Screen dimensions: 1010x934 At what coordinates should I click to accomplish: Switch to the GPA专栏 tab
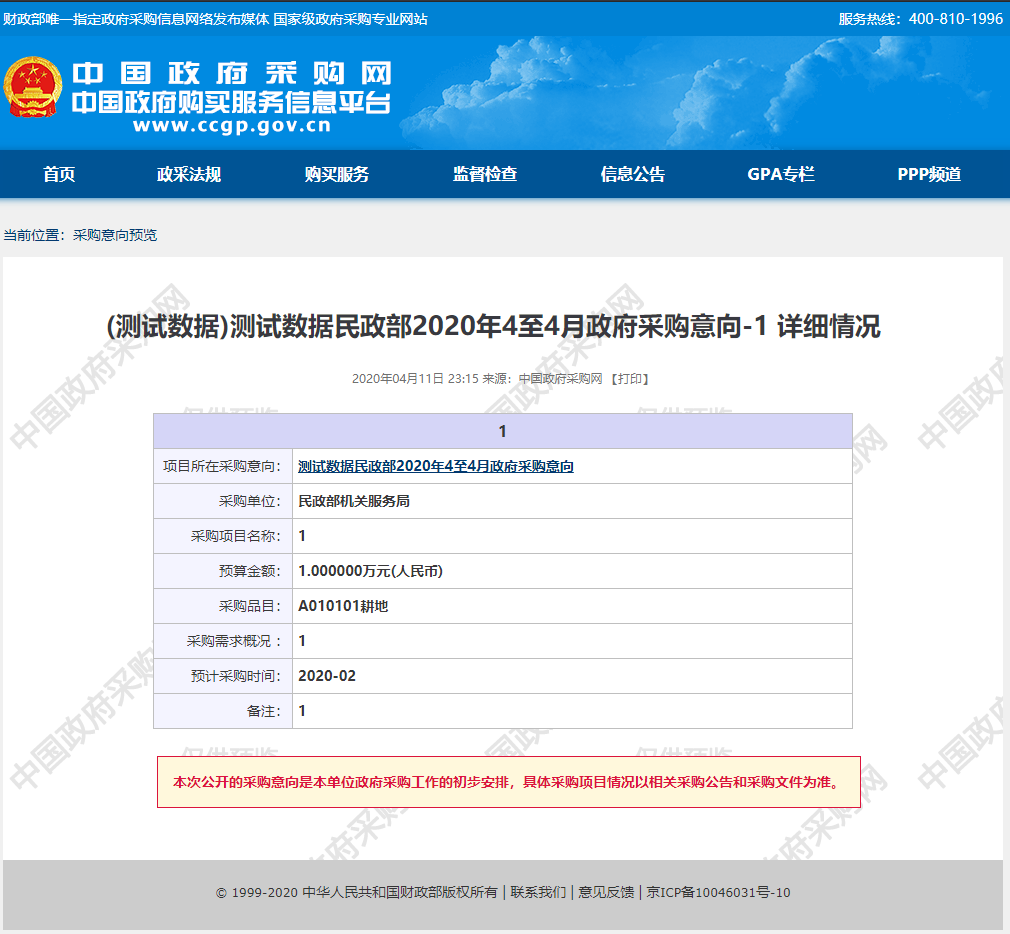click(781, 174)
